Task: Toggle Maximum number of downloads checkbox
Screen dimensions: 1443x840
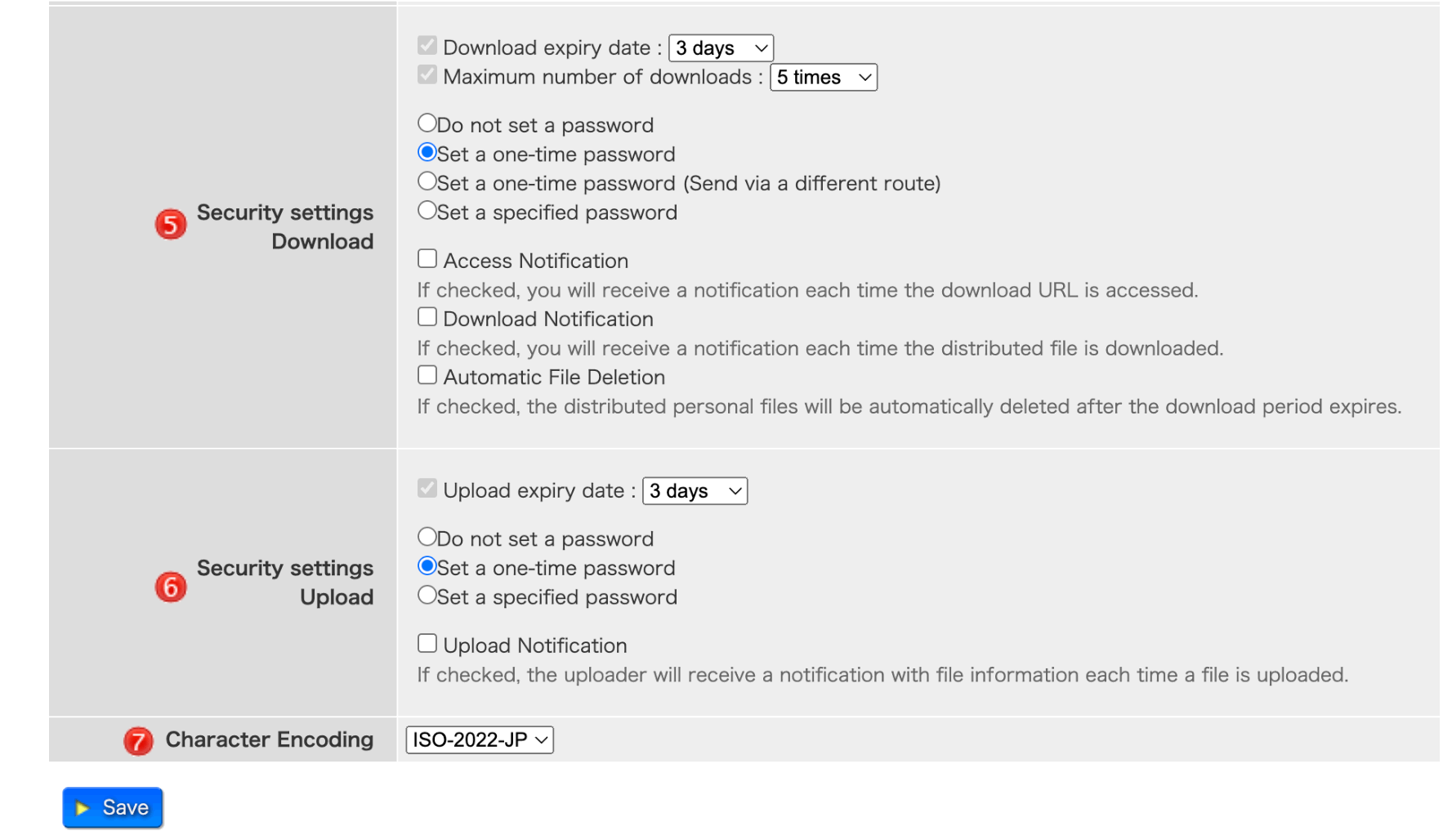Action: pyautogui.click(x=427, y=75)
